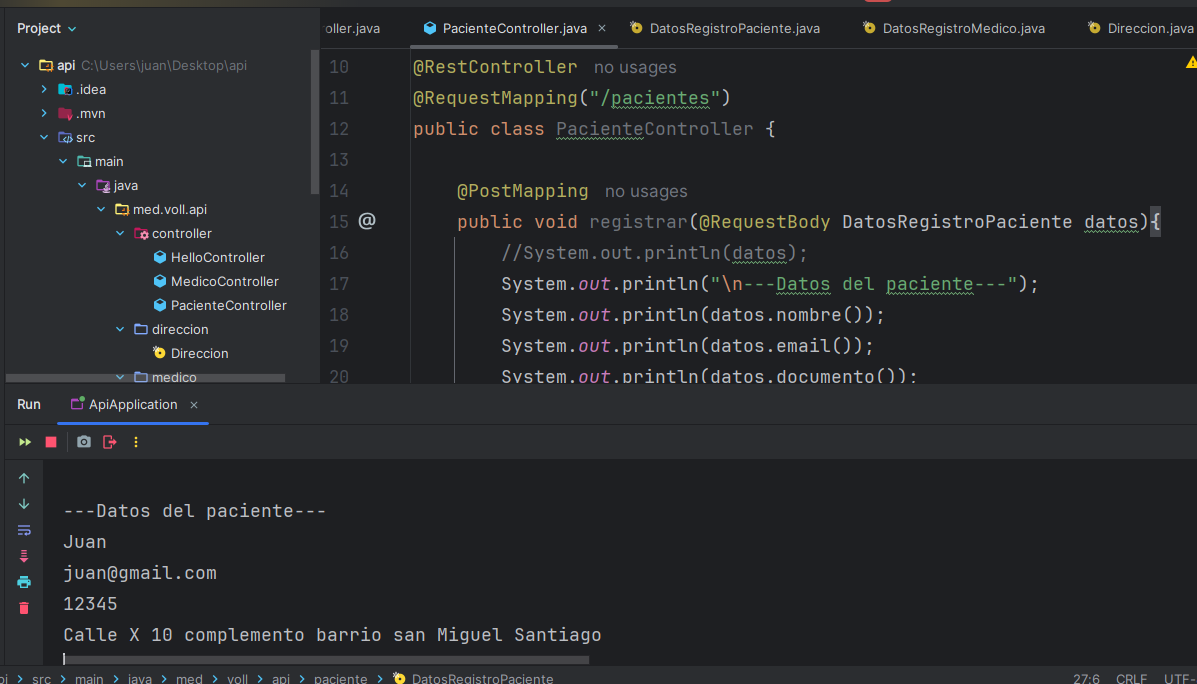Click the 'Calle X 10 complemento' console line
The image size is (1197, 684).
point(332,635)
